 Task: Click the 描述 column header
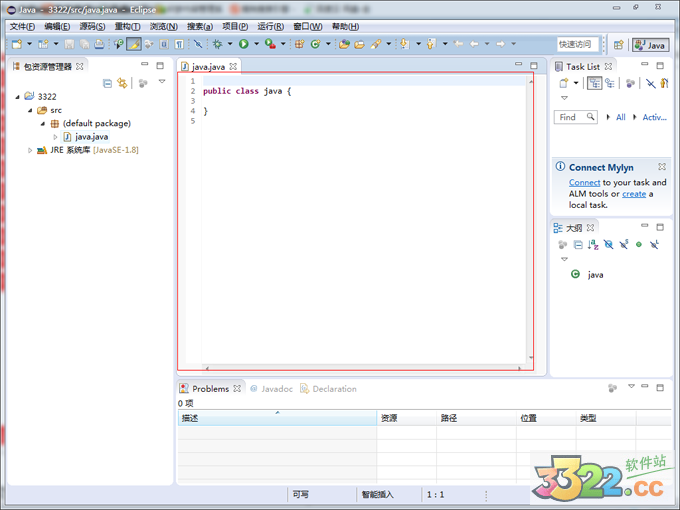277,418
